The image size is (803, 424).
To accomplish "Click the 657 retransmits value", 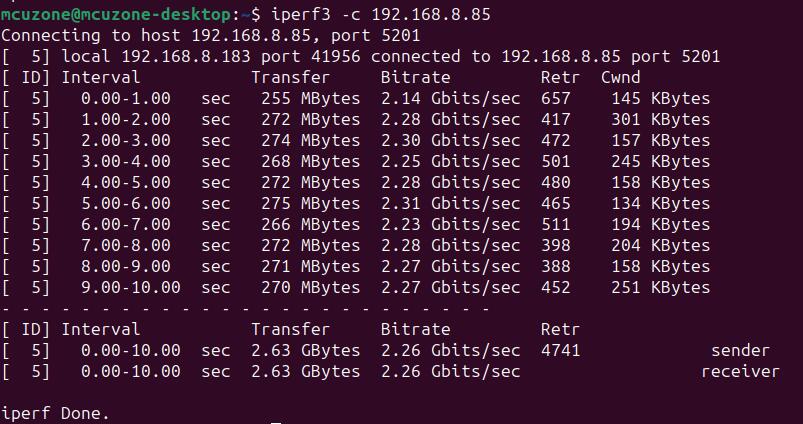I will [x=555, y=99].
